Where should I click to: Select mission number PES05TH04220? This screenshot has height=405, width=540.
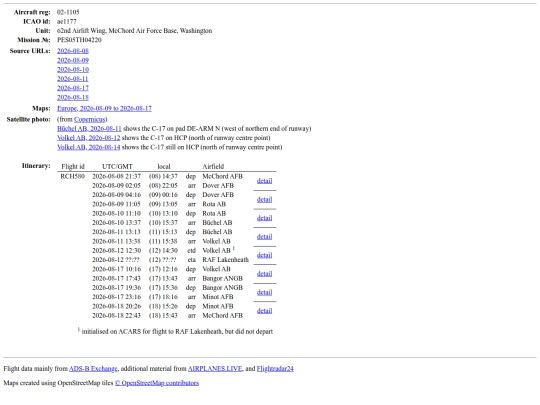(x=79, y=40)
